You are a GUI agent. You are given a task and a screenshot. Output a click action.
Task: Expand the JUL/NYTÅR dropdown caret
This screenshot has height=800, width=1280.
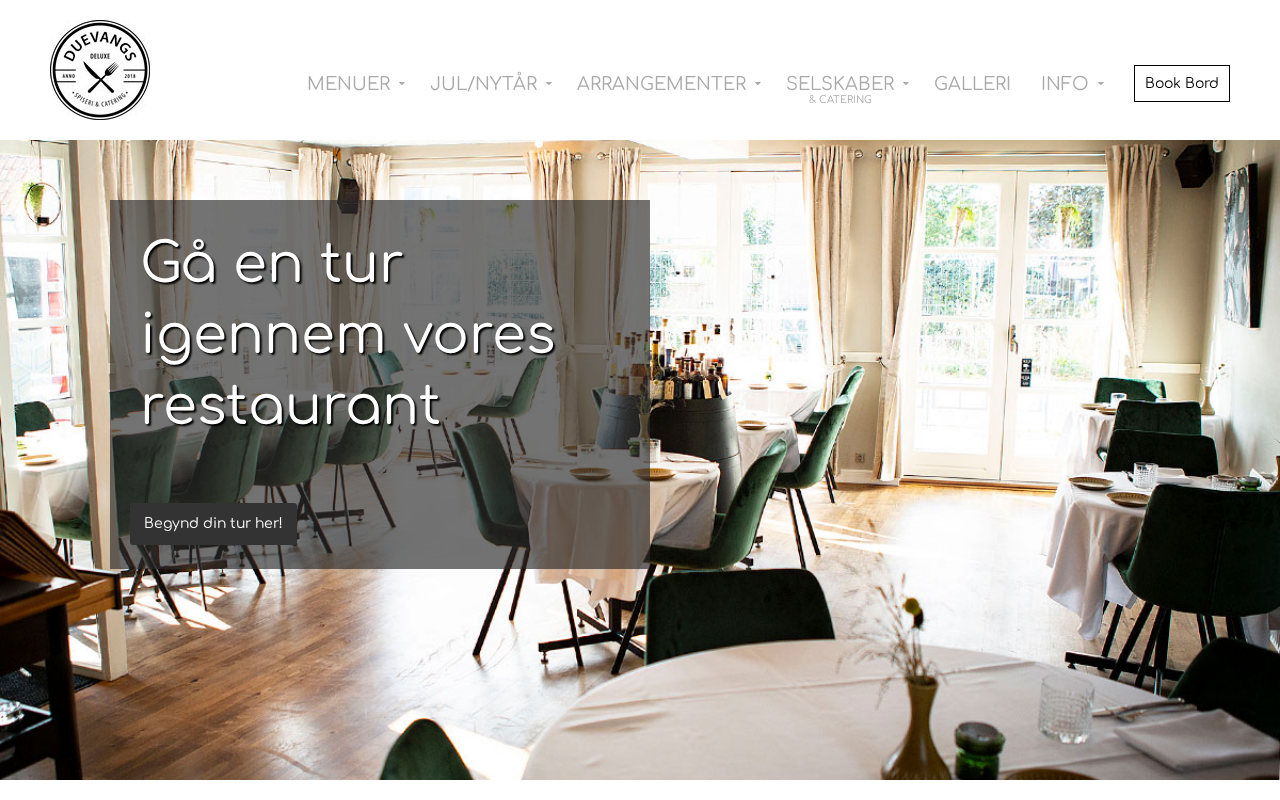point(548,85)
